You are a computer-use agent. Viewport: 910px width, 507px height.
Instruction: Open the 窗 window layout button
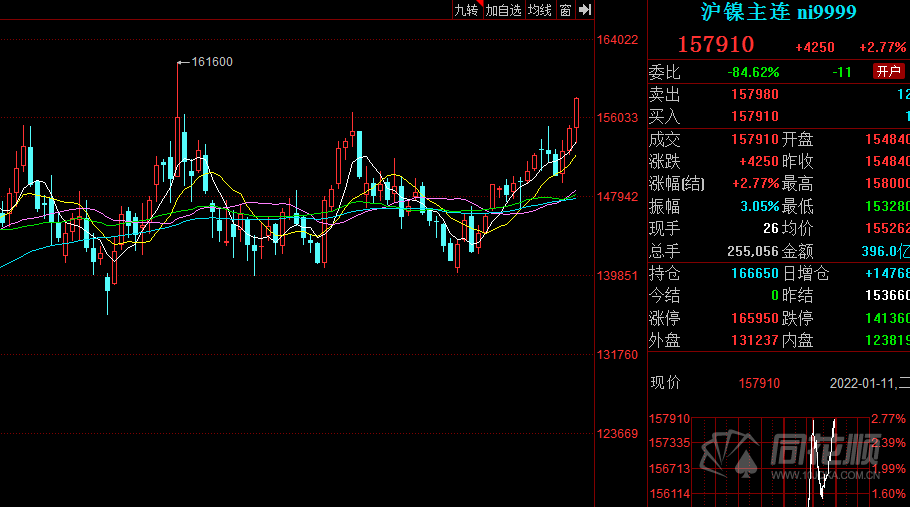pyautogui.click(x=565, y=10)
